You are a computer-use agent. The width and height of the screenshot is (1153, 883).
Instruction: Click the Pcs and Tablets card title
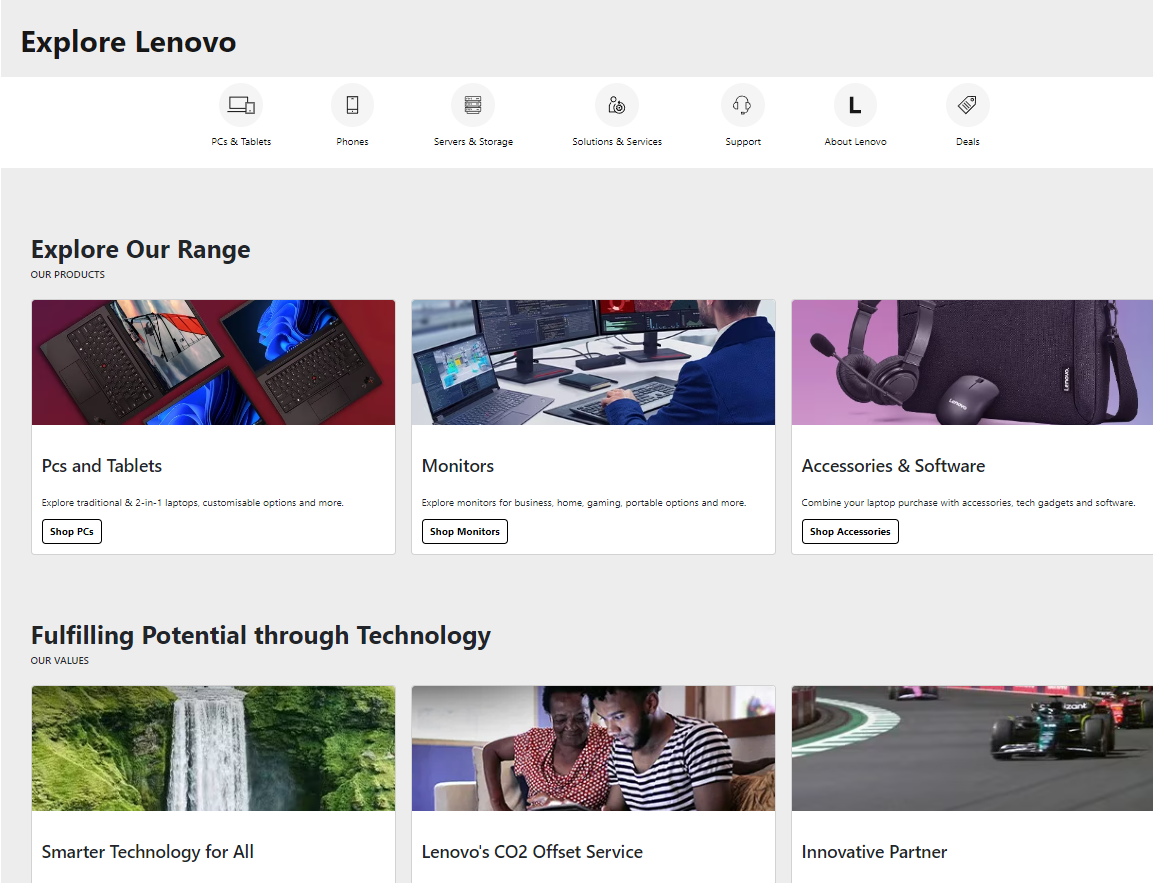coord(101,466)
